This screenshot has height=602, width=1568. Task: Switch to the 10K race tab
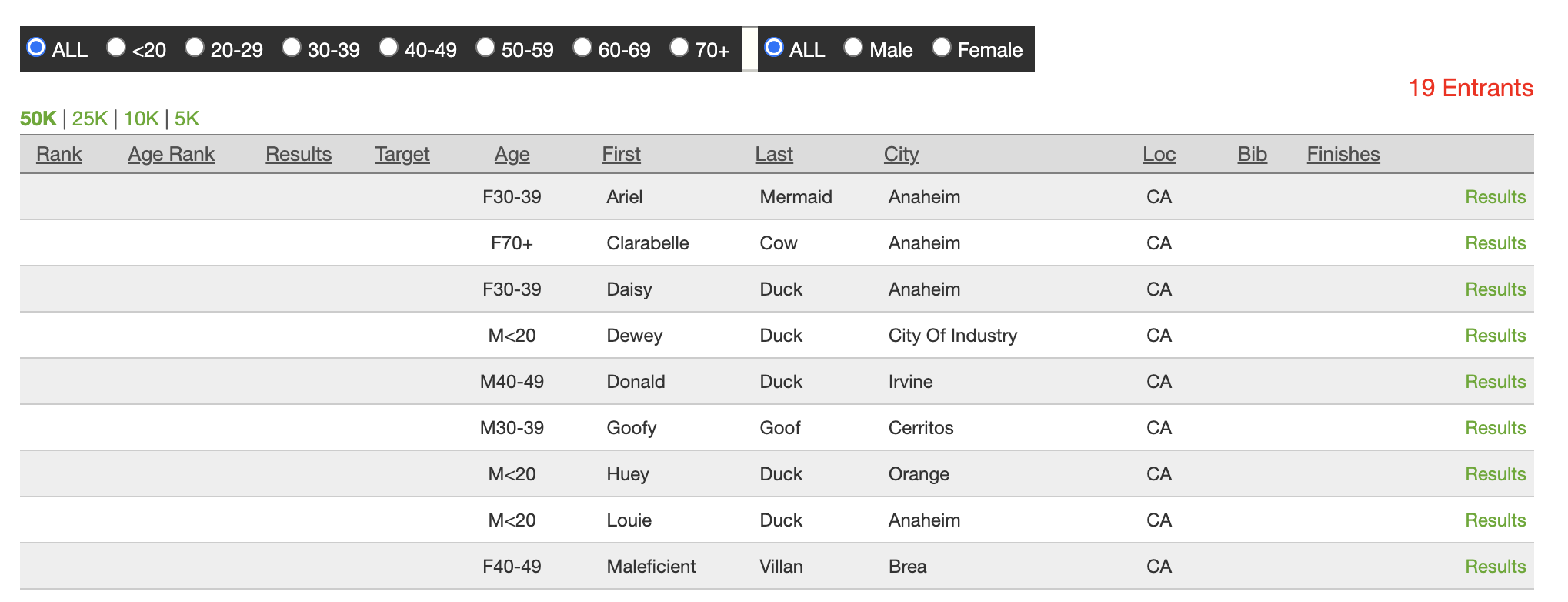141,119
